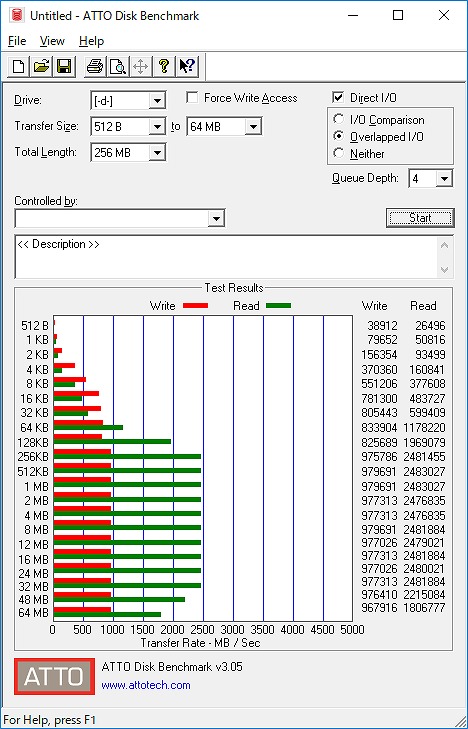
Task: Click the Write column header
Action: [374, 305]
